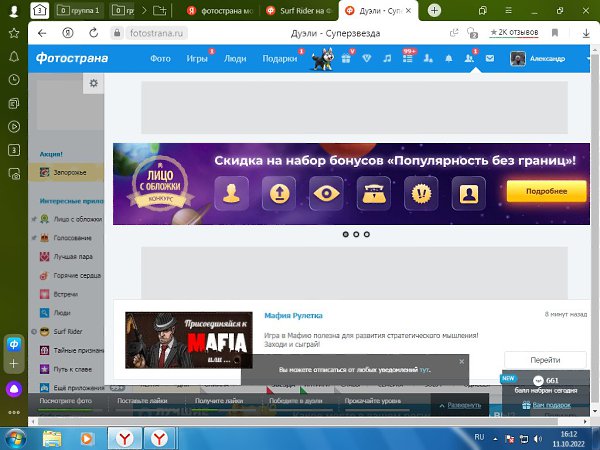Image resolution: width=600 pixels, height=450 pixels.
Task: Click the Alice assistant icon in sidebar
Action: click(14, 389)
